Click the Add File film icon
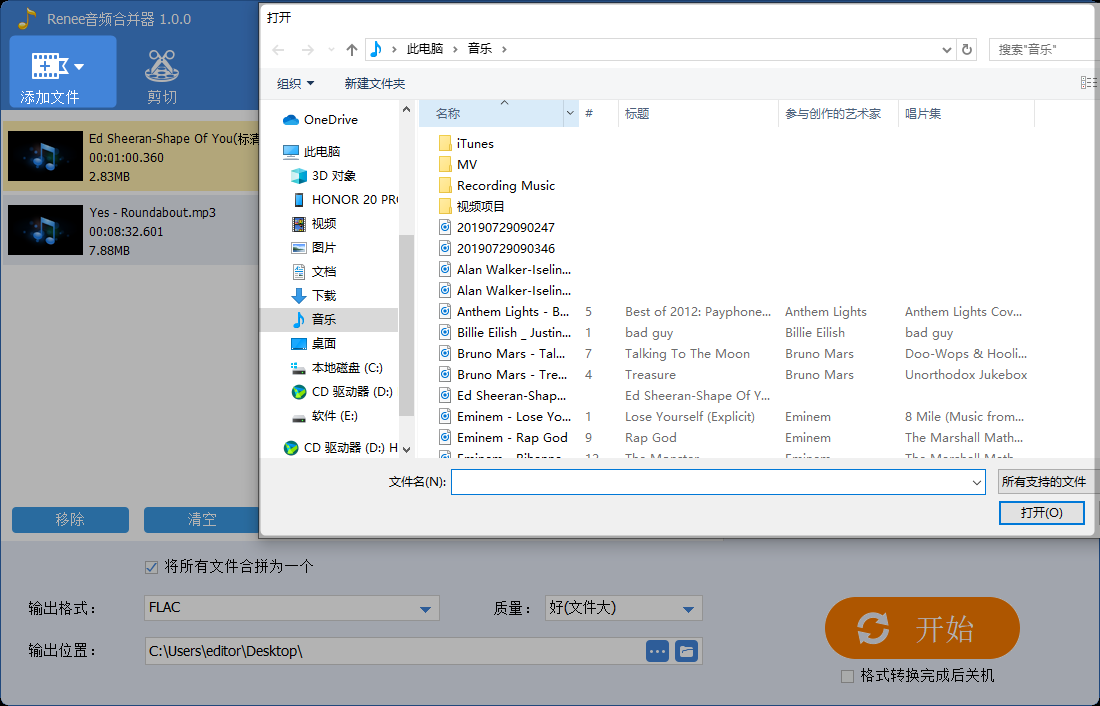The image size is (1100, 706). [49, 66]
